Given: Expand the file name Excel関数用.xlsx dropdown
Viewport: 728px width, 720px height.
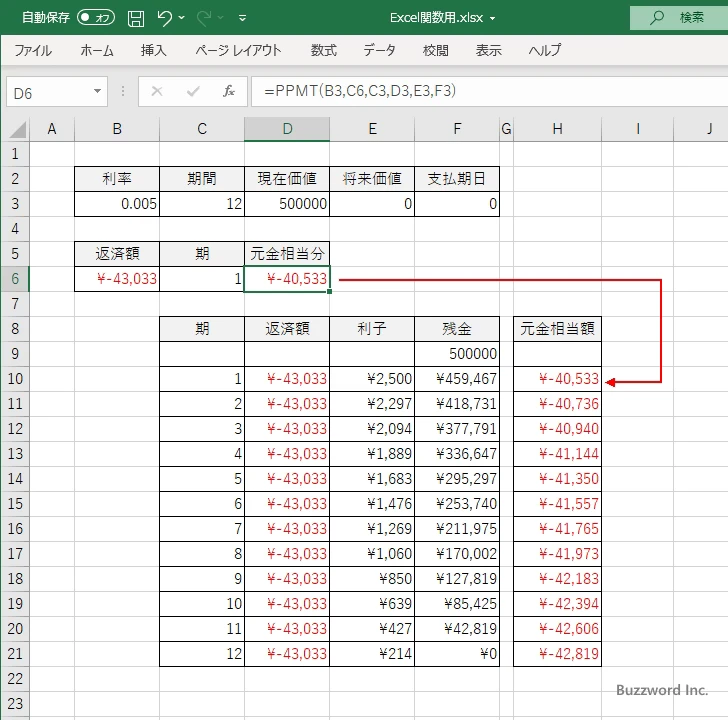Looking at the screenshot, I should 493,19.
